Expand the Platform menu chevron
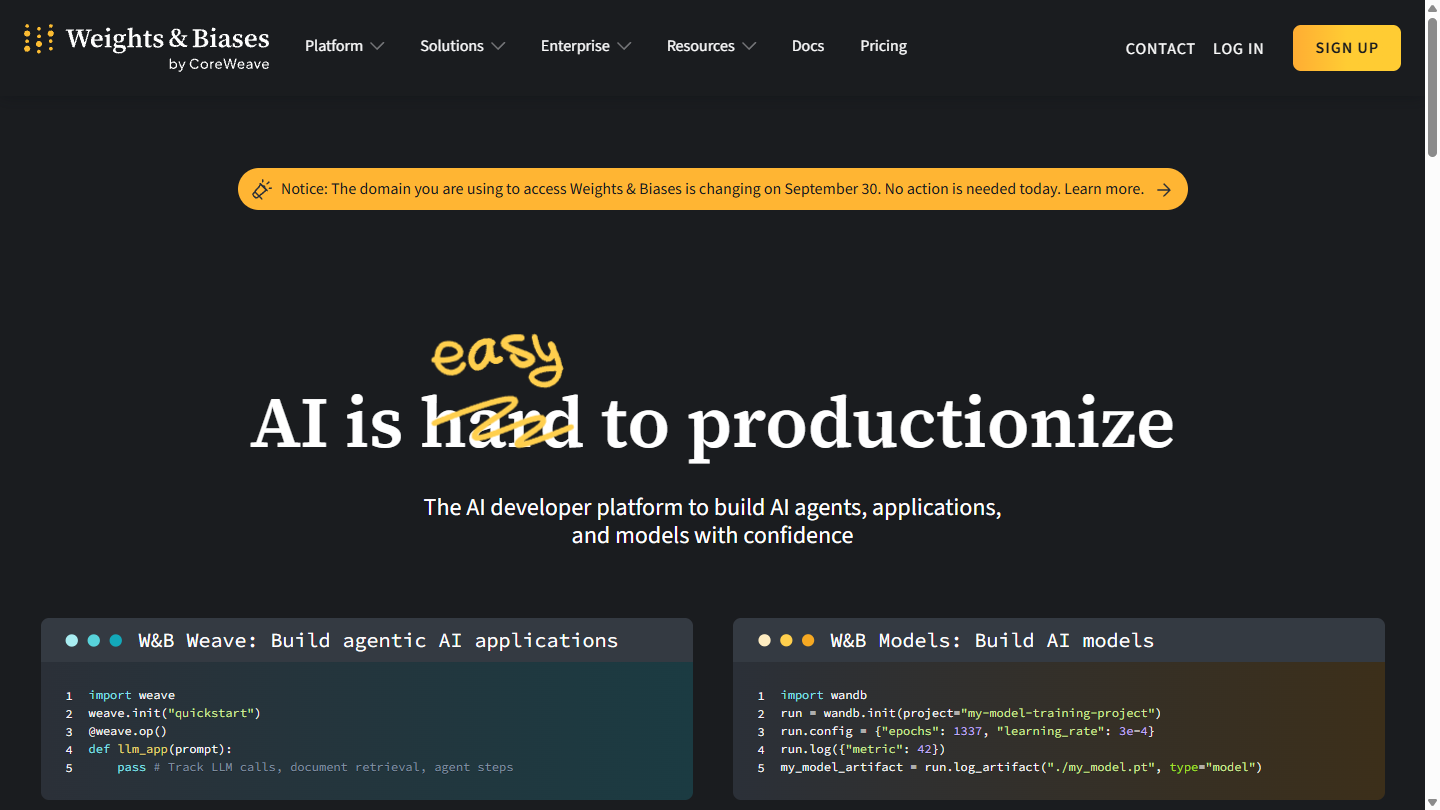 tap(377, 46)
